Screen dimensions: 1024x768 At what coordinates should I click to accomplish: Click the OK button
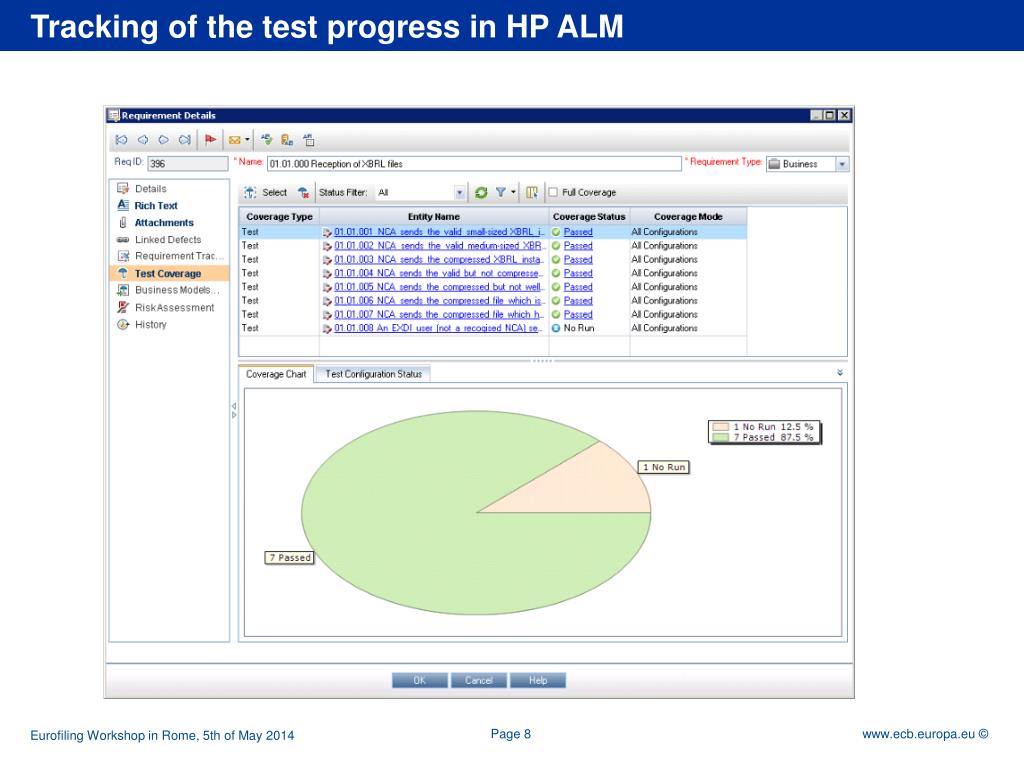pyautogui.click(x=420, y=680)
